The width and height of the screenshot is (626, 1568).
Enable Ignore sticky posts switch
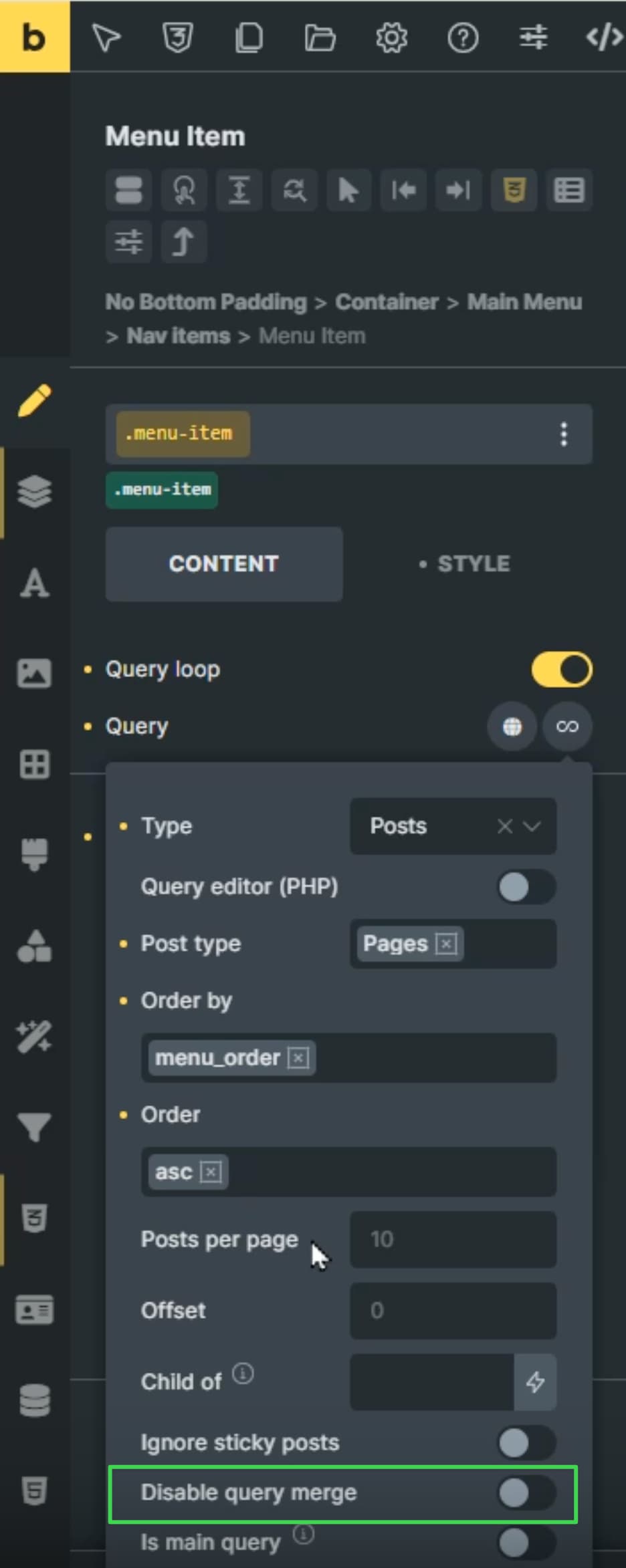tap(526, 1442)
